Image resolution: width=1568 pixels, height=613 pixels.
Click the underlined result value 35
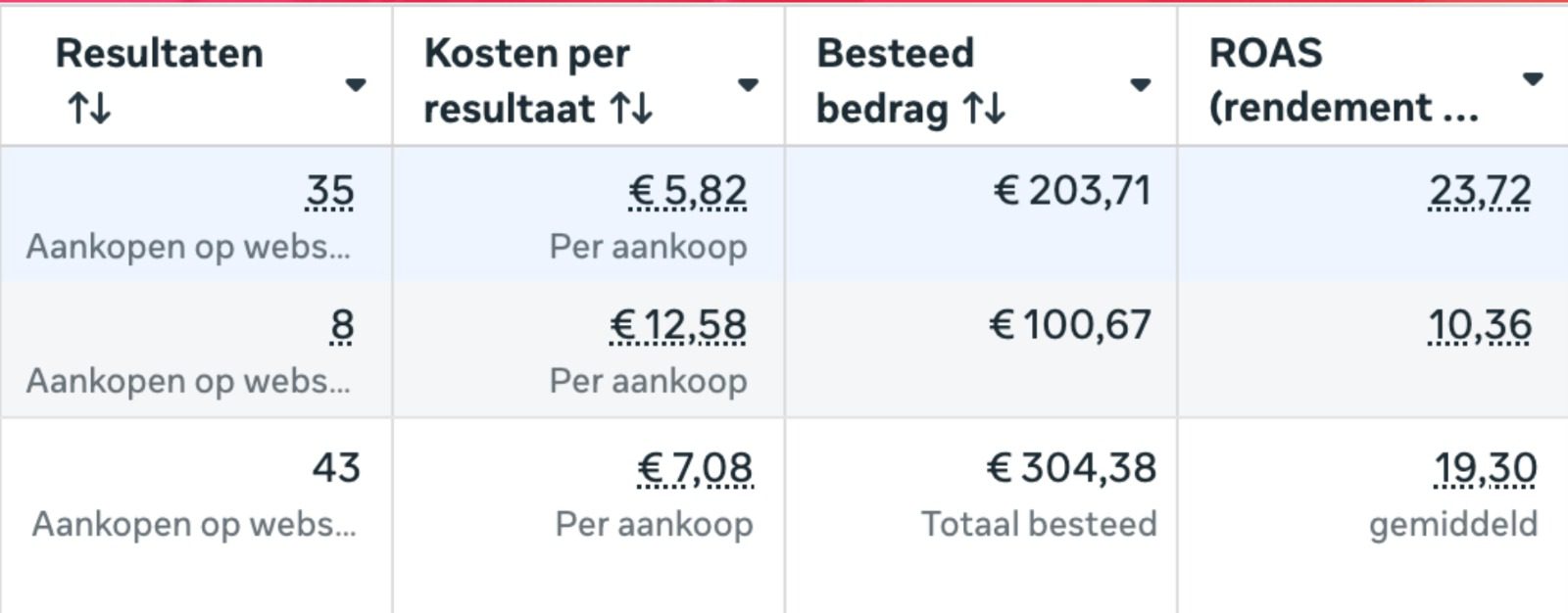point(329,191)
